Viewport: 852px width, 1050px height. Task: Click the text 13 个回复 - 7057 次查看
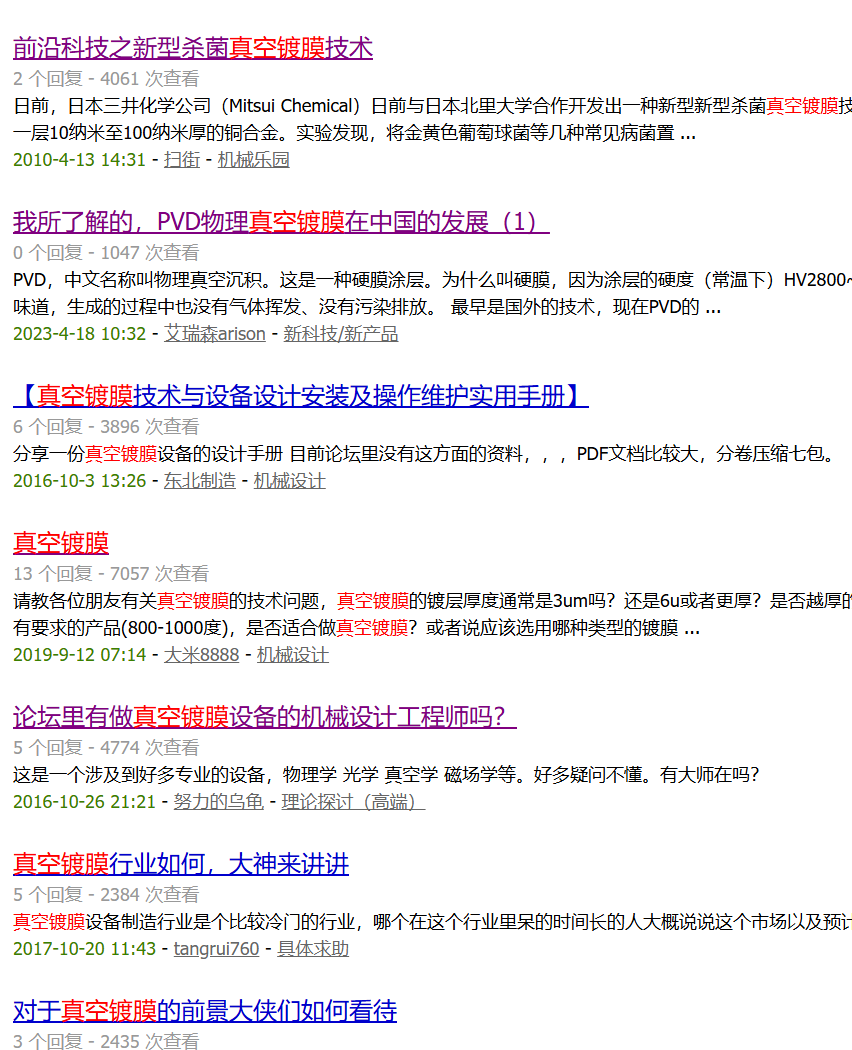click(111, 574)
